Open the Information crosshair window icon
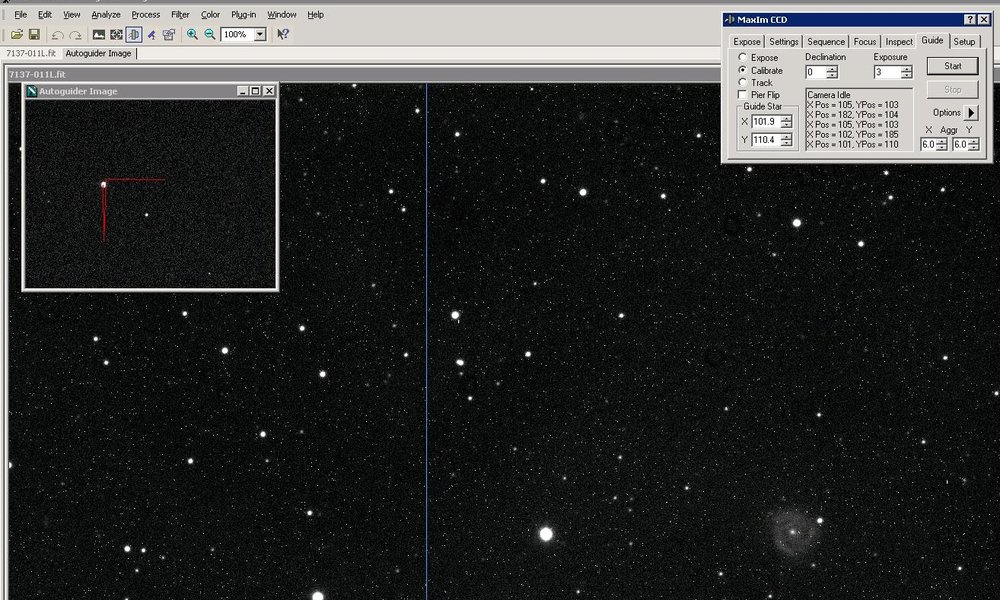This screenshot has width=1000, height=600. tap(116, 34)
